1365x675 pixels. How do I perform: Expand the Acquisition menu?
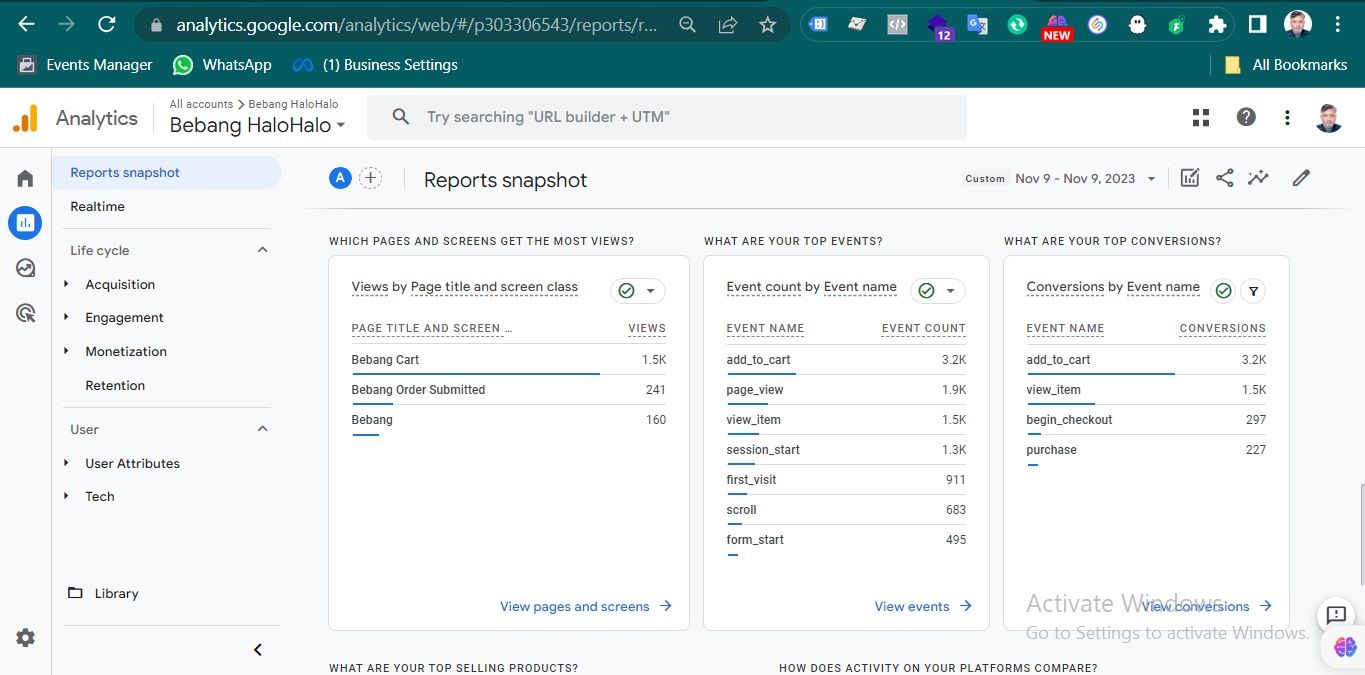coord(120,284)
